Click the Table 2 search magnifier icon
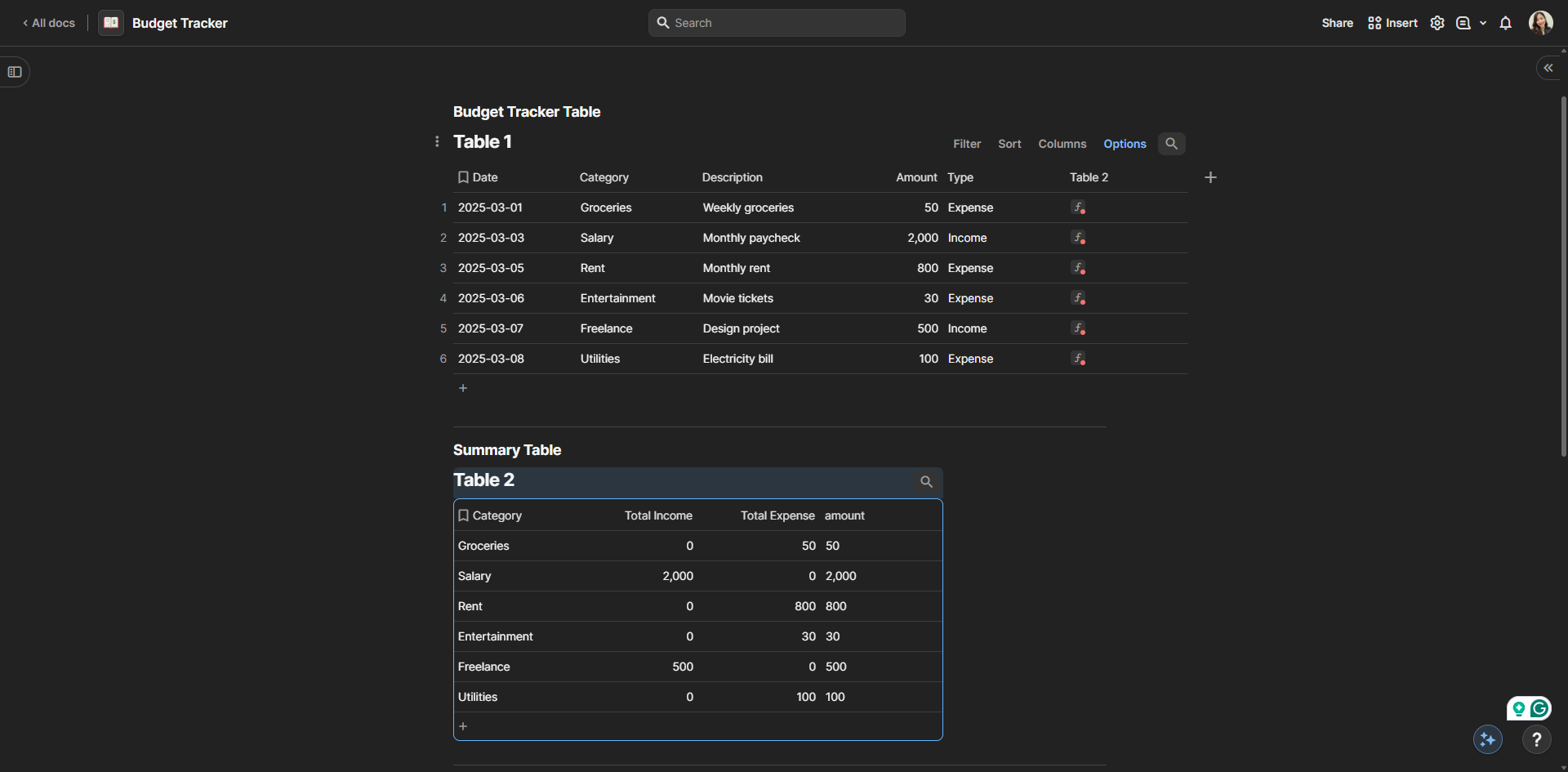This screenshot has height=772, width=1568. pos(926,482)
